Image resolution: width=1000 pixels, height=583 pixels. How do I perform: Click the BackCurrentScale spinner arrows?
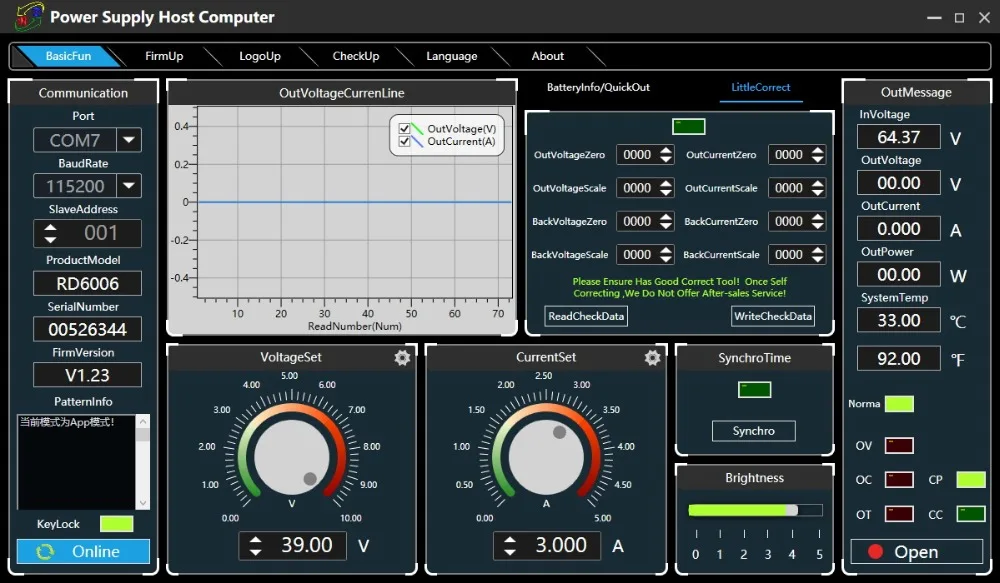(x=818, y=255)
